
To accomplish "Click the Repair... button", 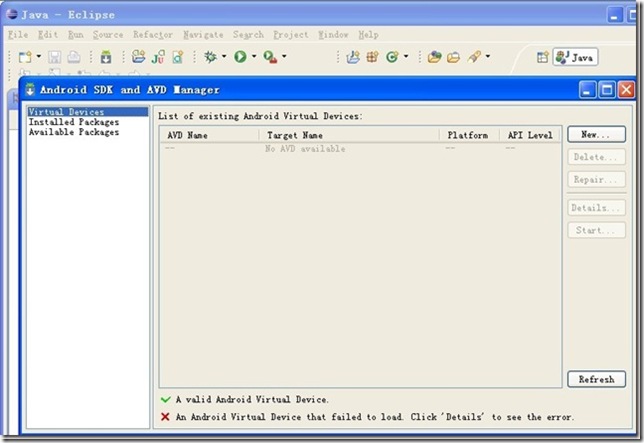I will click(x=596, y=179).
